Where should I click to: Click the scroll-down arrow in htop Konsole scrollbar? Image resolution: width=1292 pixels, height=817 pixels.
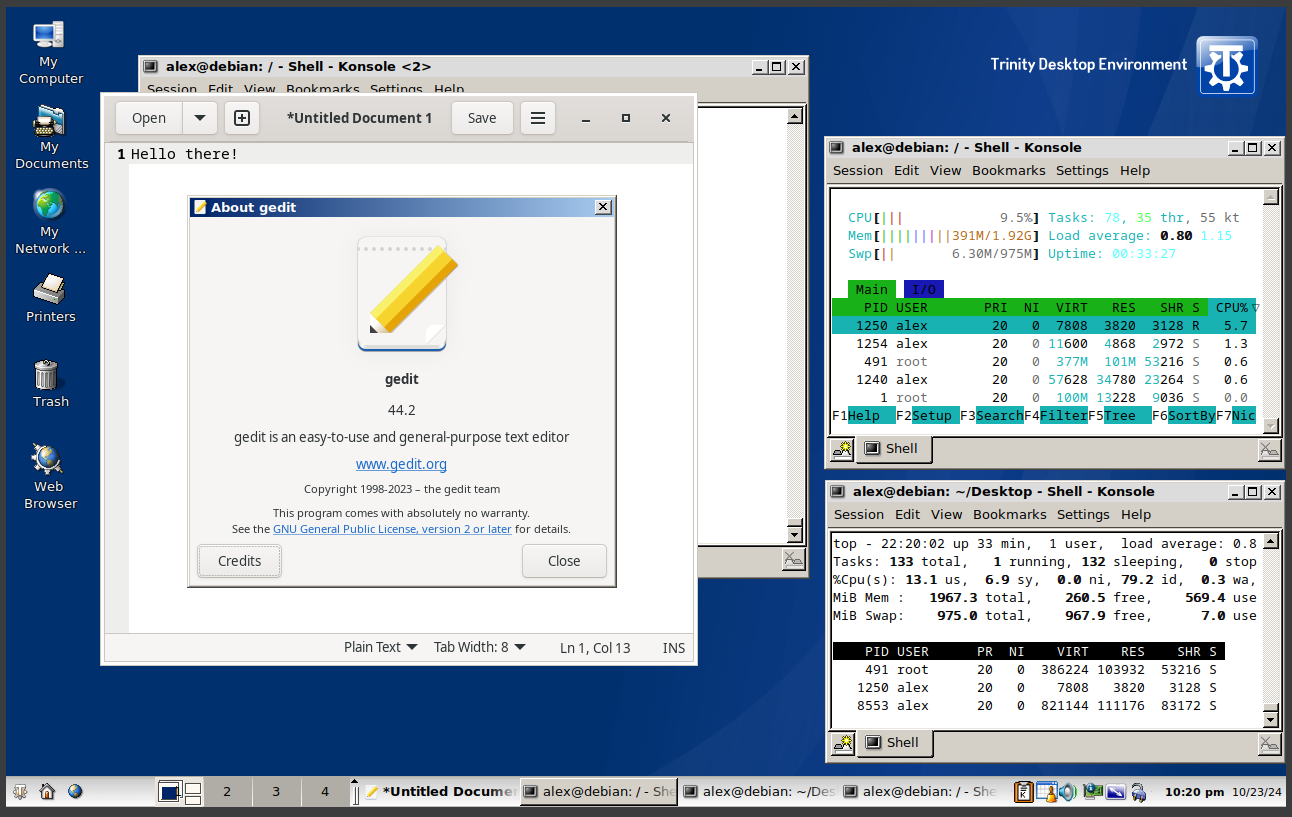click(x=1271, y=426)
